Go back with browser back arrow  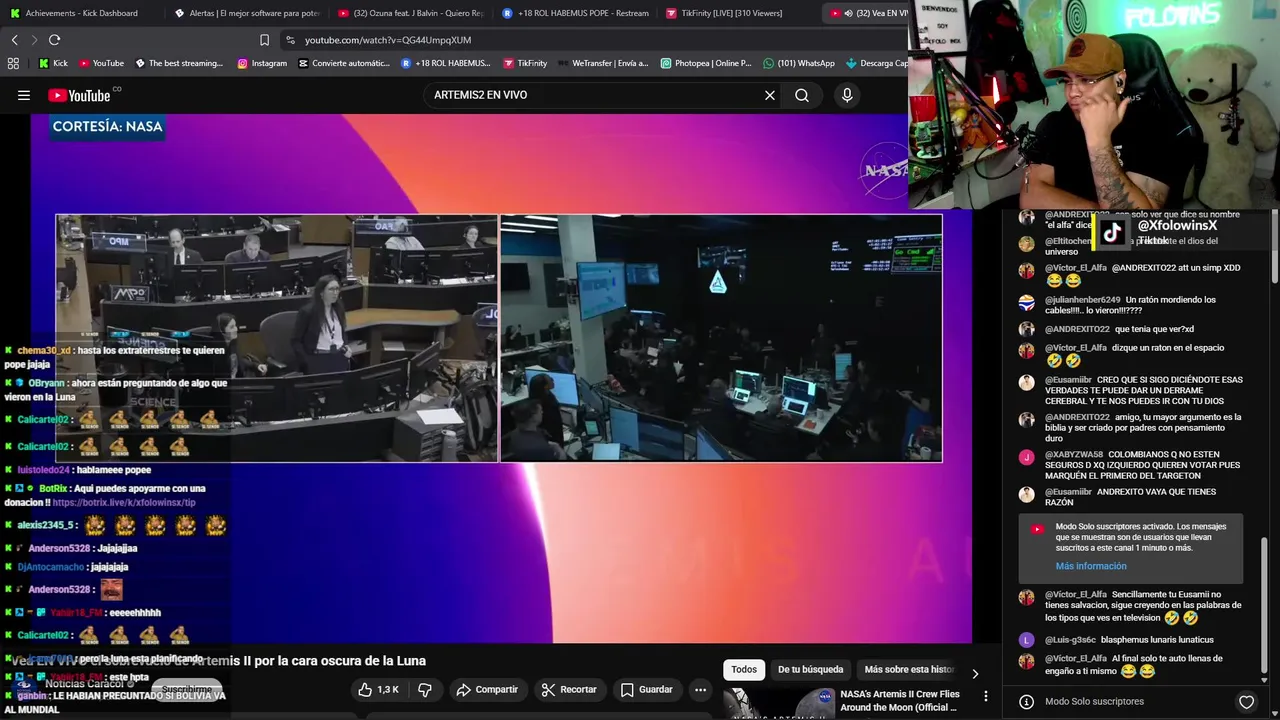[15, 40]
